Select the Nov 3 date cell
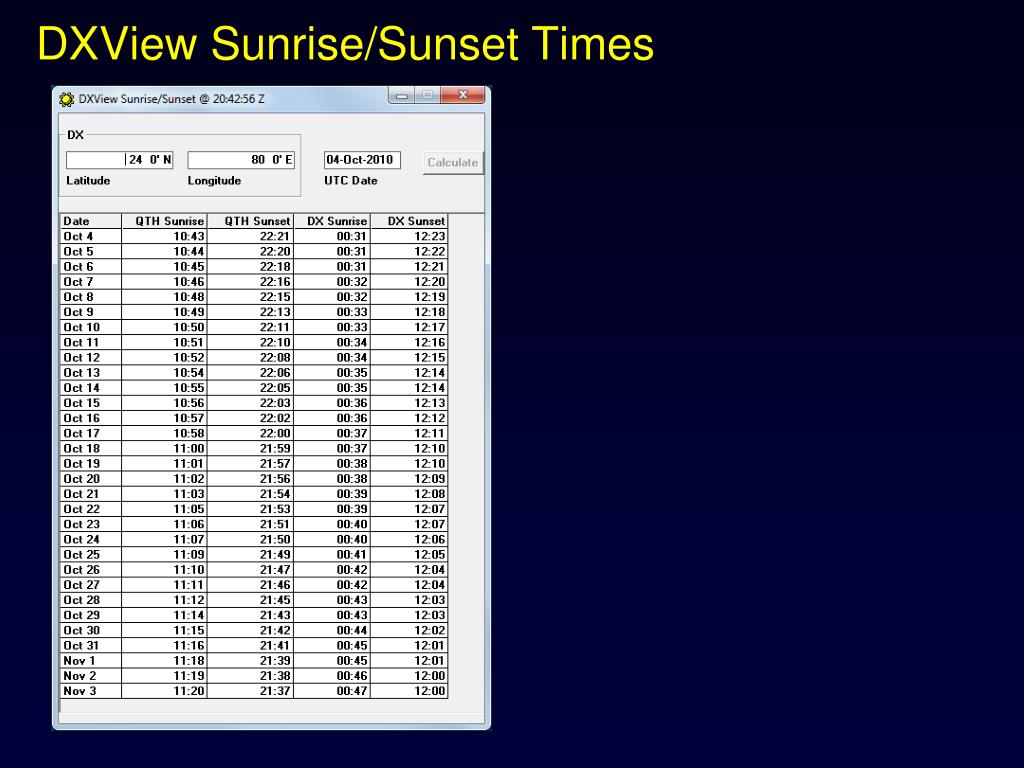 pos(91,691)
